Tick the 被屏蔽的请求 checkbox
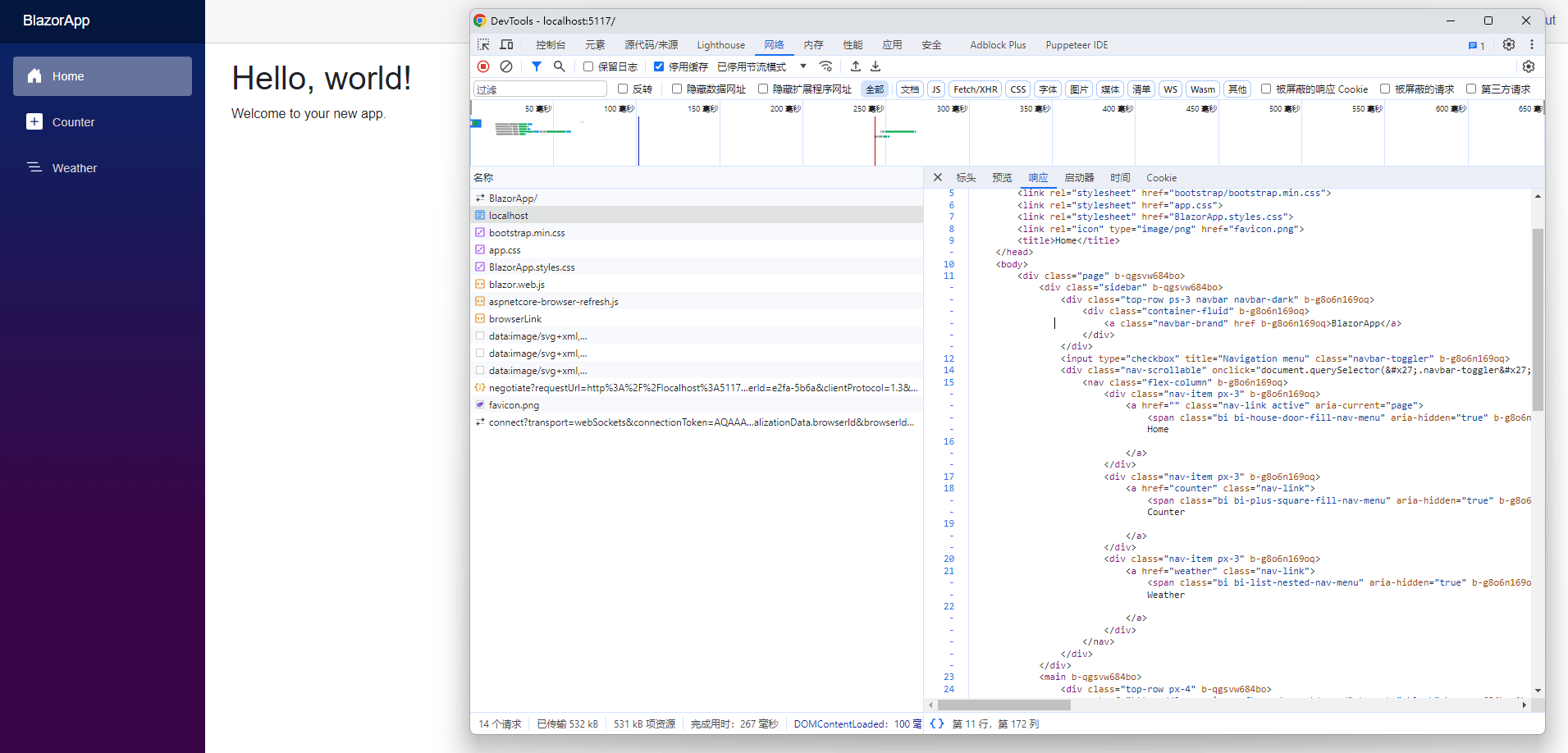Viewport: 1568px width, 753px height. (1385, 89)
